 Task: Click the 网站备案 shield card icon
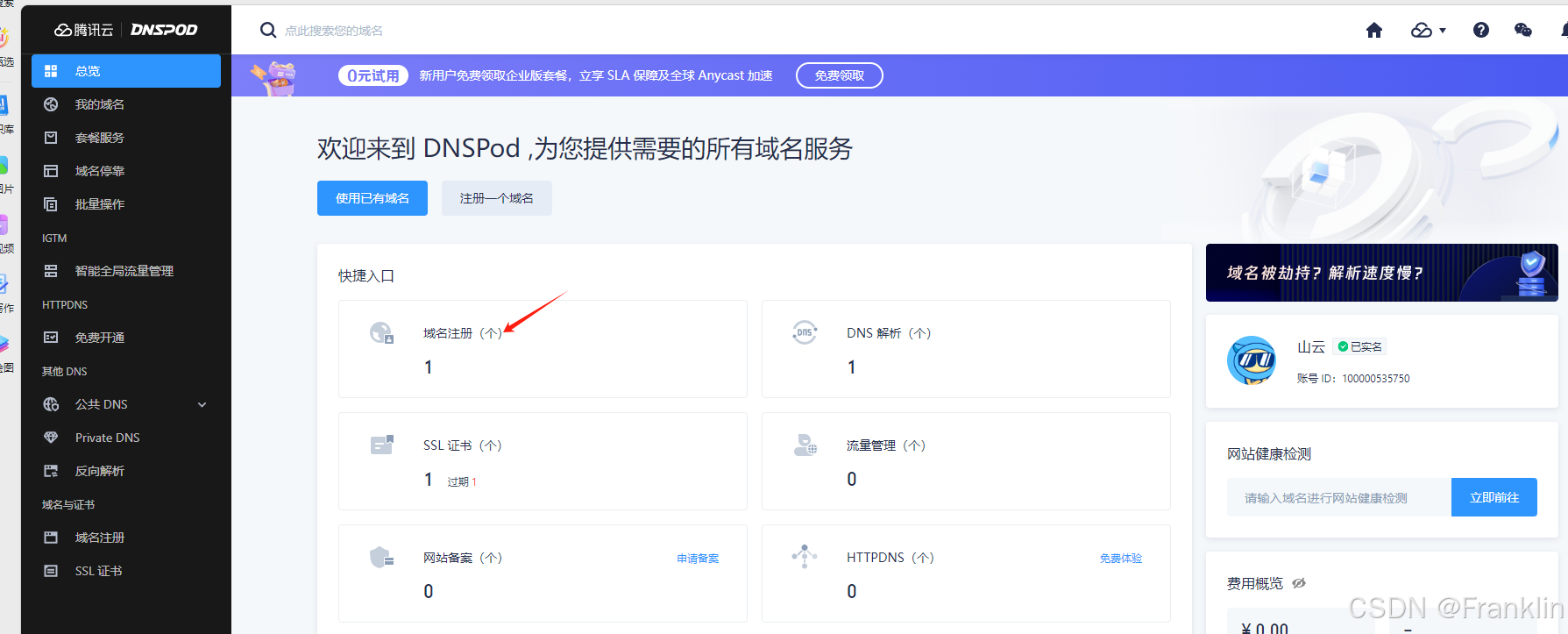[x=381, y=557]
